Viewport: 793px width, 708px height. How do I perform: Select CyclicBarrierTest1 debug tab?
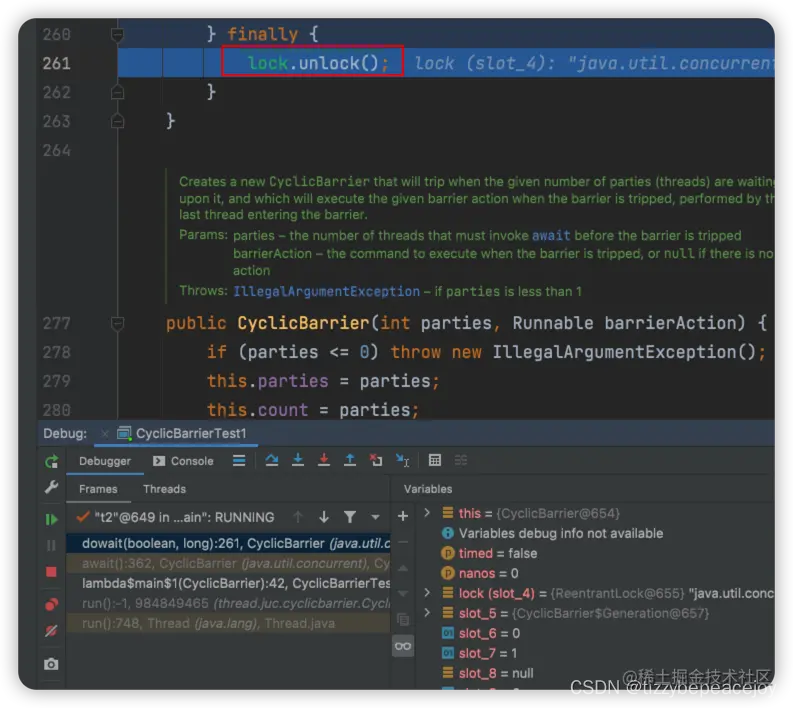tap(182, 433)
